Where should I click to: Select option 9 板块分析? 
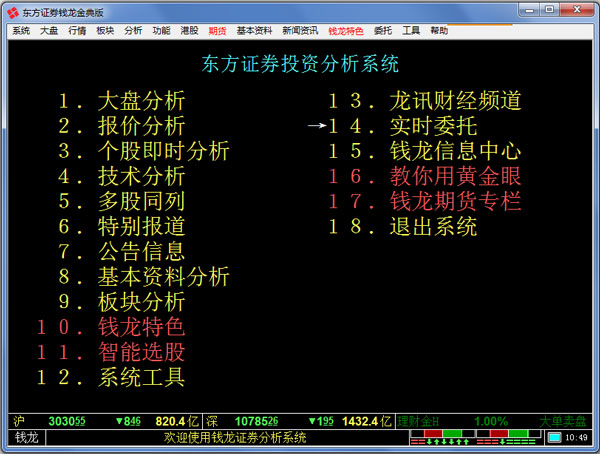(x=122, y=302)
